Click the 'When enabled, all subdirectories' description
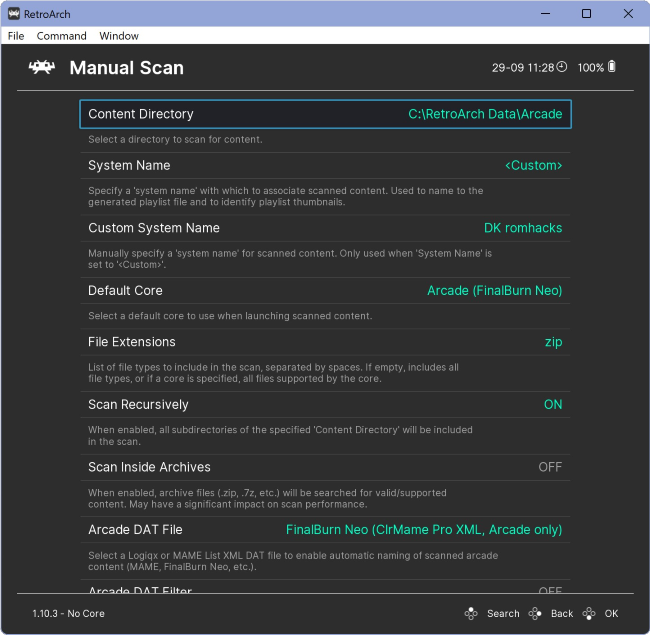 (280, 436)
